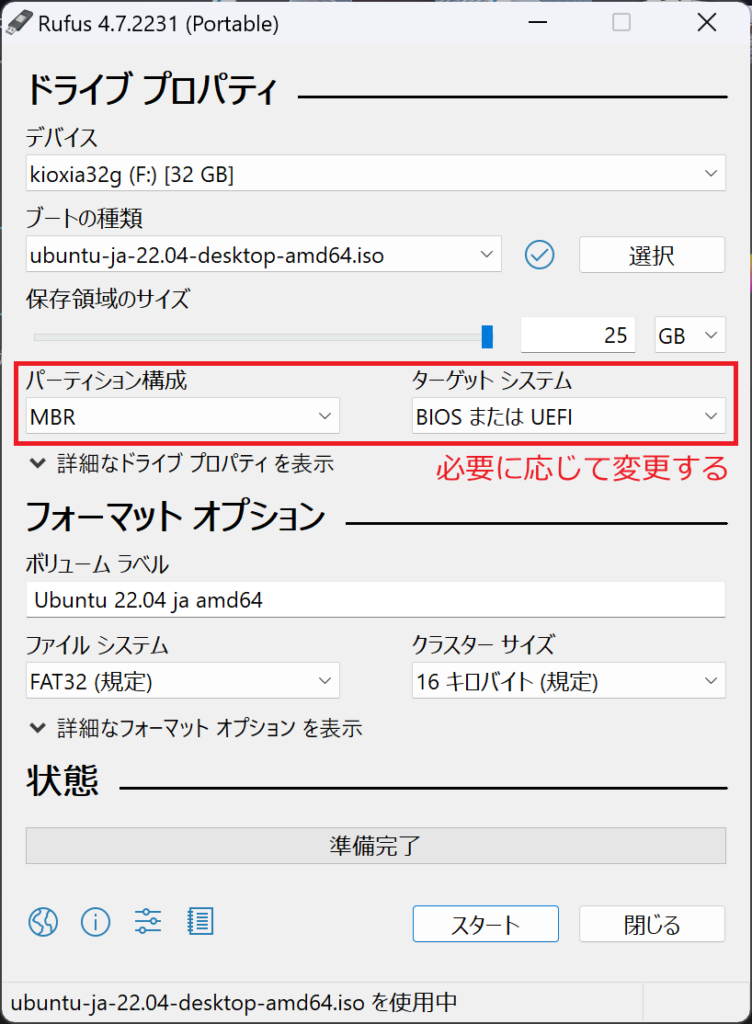Minimize the Rufus window
The width and height of the screenshot is (752, 1024).
click(x=538, y=23)
